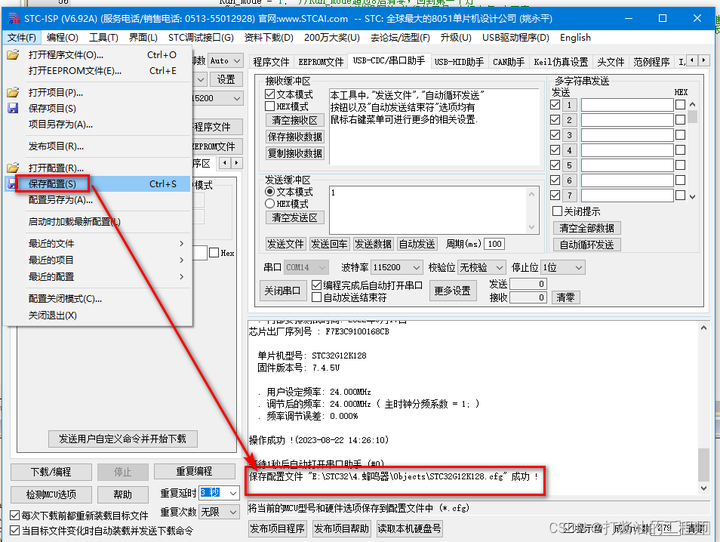The width and height of the screenshot is (720, 542).
Task: Choose Save Configuration As (配置另存为) entry
Action: click(98, 200)
